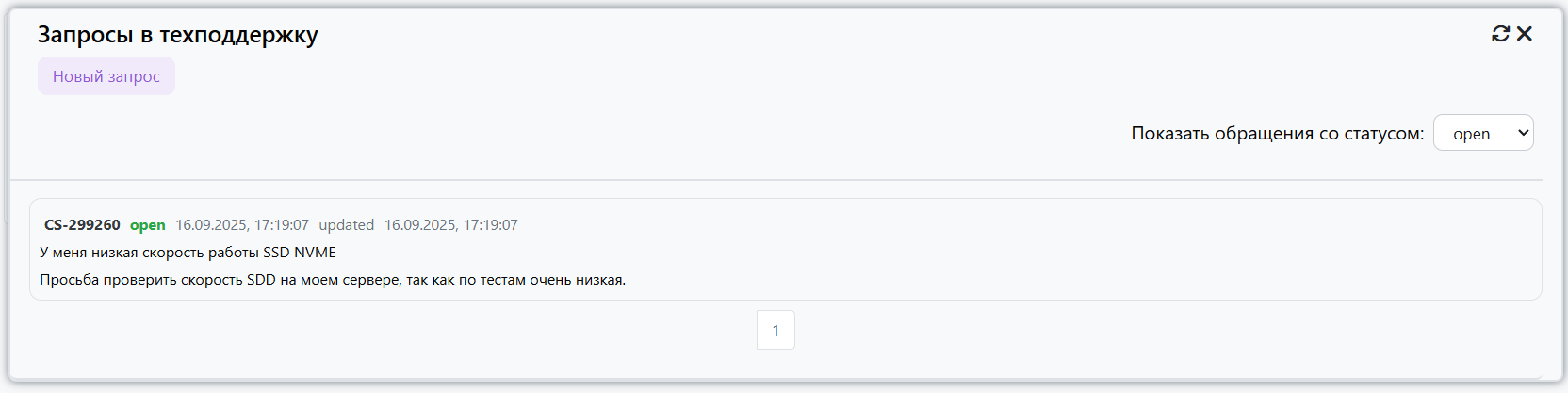Click the ticket description starting with Просьба проверить
The width and height of the screenshot is (1568, 393).
click(x=333, y=280)
